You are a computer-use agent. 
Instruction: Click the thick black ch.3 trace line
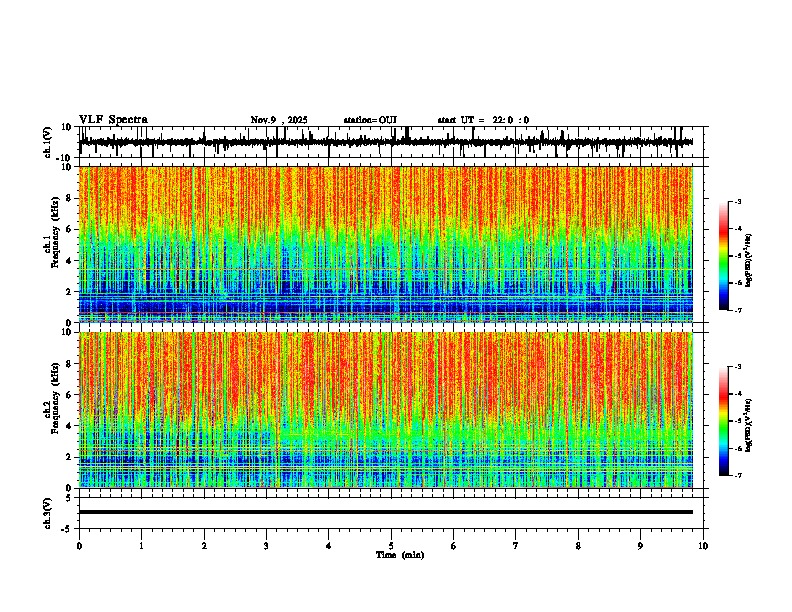pyautogui.click(x=386, y=512)
